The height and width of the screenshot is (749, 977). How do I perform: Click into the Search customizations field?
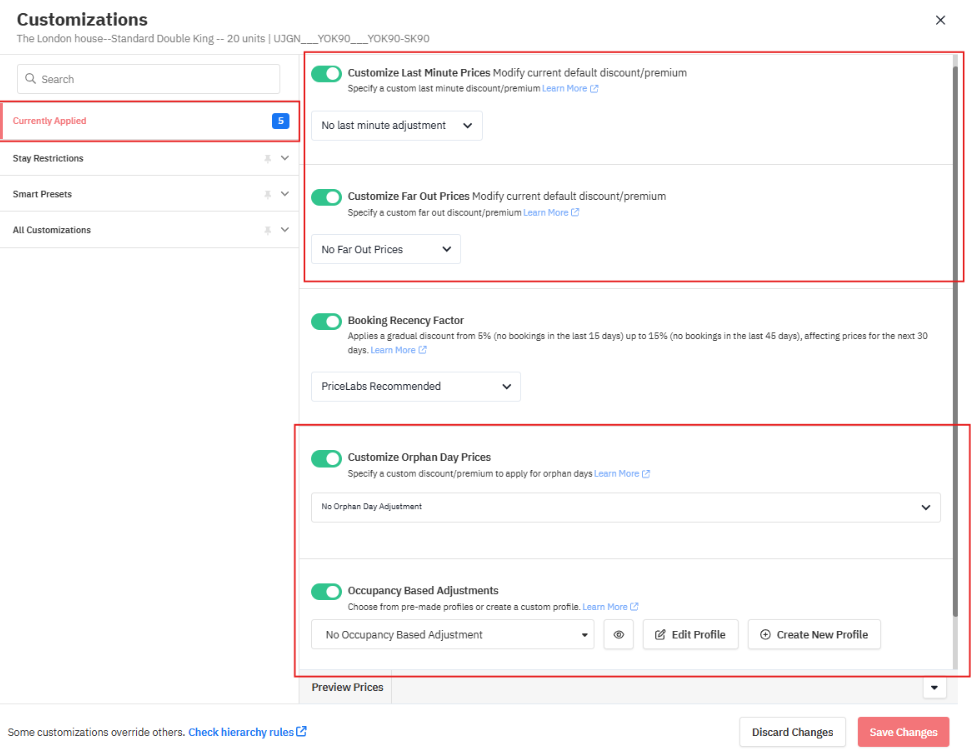[150, 79]
